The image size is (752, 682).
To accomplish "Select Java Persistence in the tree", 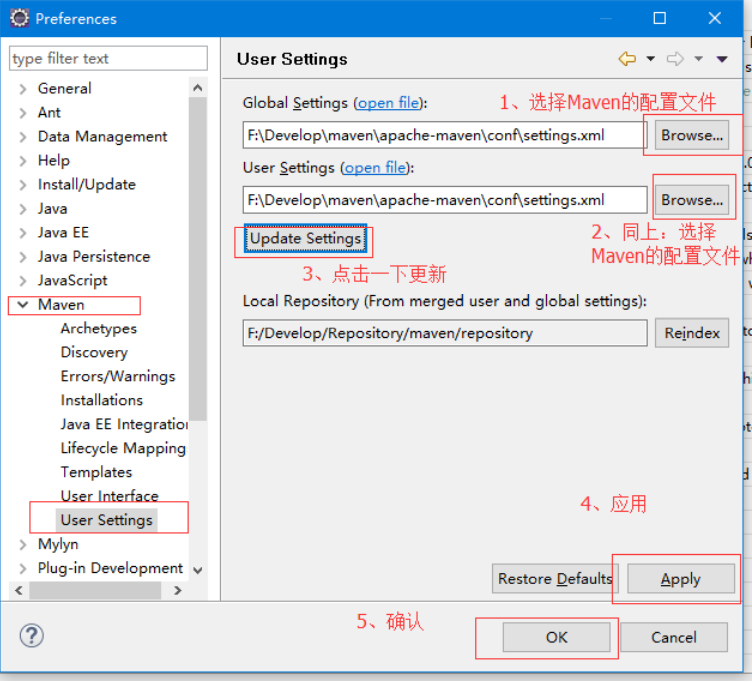I will click(94, 257).
